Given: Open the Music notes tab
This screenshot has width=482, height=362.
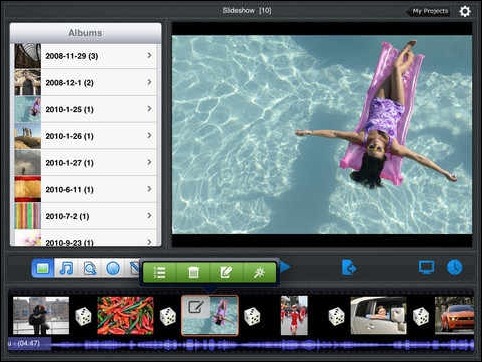Looking at the screenshot, I should pos(66,268).
